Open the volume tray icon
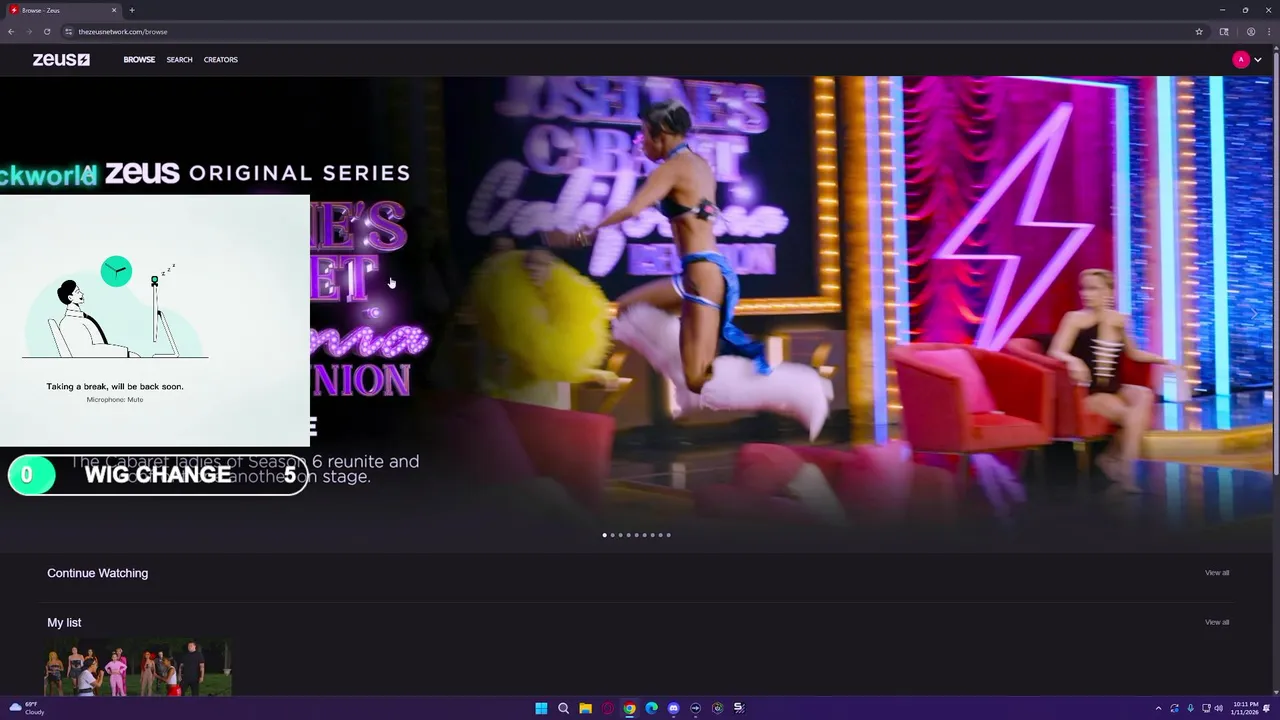Viewport: 1280px width, 720px height. [1219, 708]
